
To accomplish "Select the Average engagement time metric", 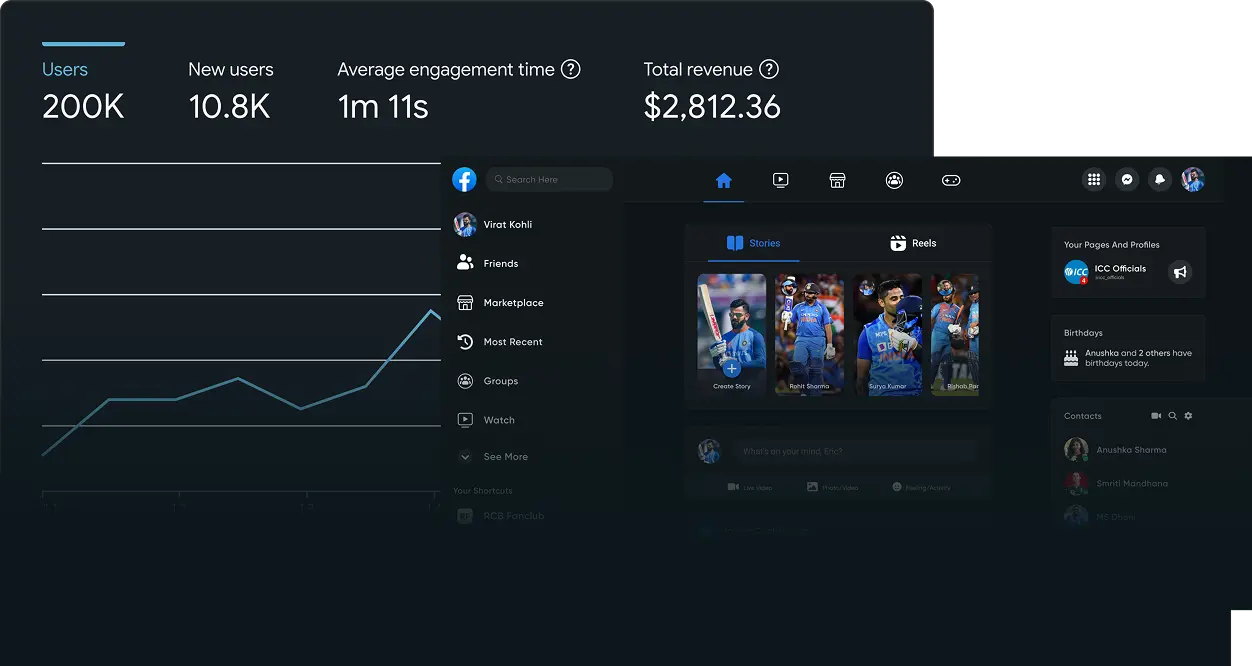I will (x=446, y=69).
